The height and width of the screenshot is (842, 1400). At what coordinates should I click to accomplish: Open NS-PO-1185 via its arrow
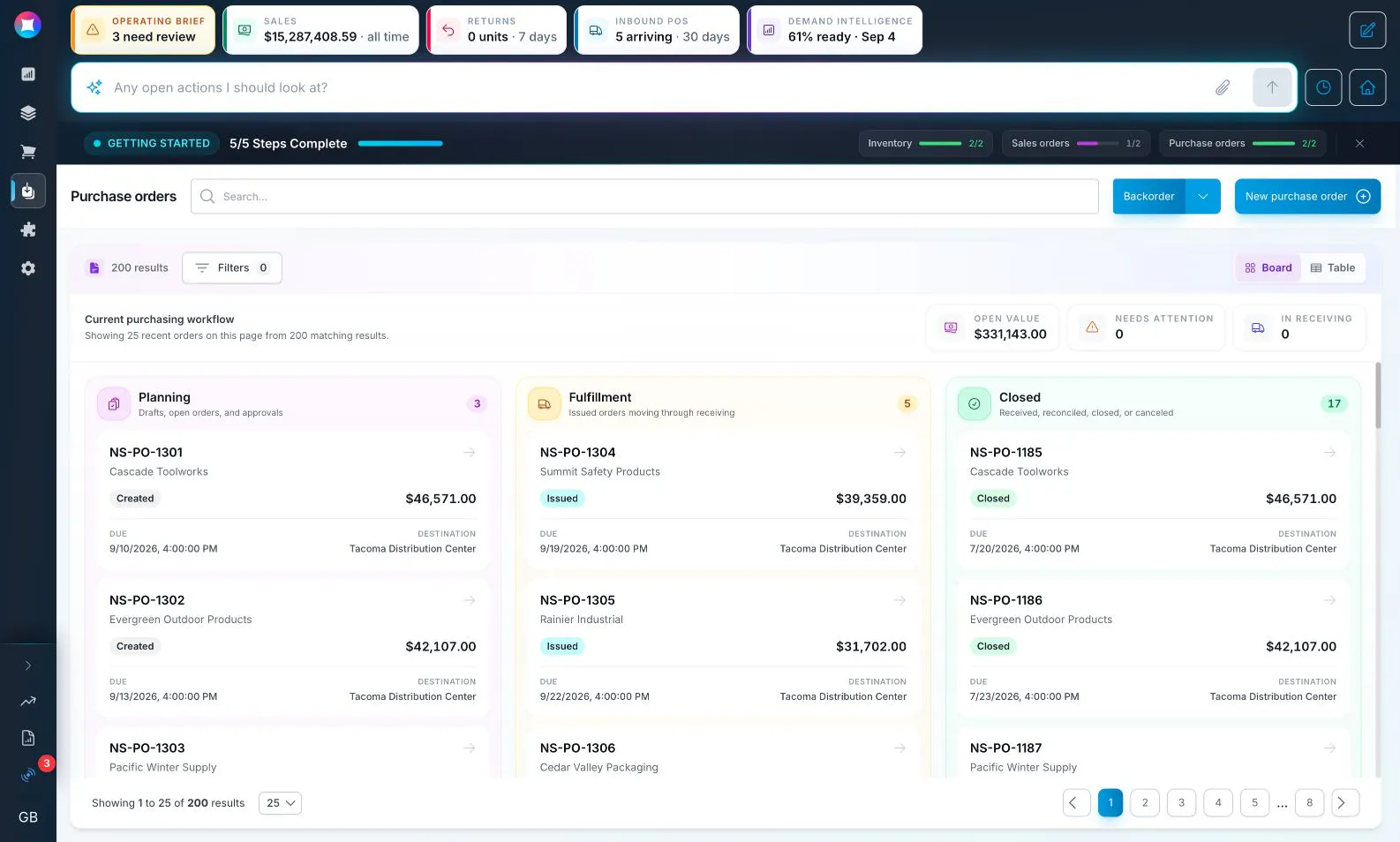pyautogui.click(x=1329, y=452)
